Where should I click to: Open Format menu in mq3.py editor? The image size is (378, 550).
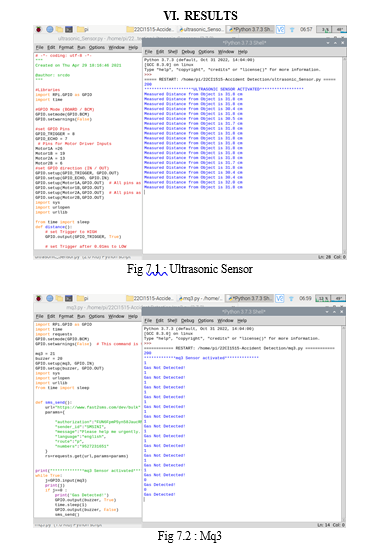click(66, 316)
